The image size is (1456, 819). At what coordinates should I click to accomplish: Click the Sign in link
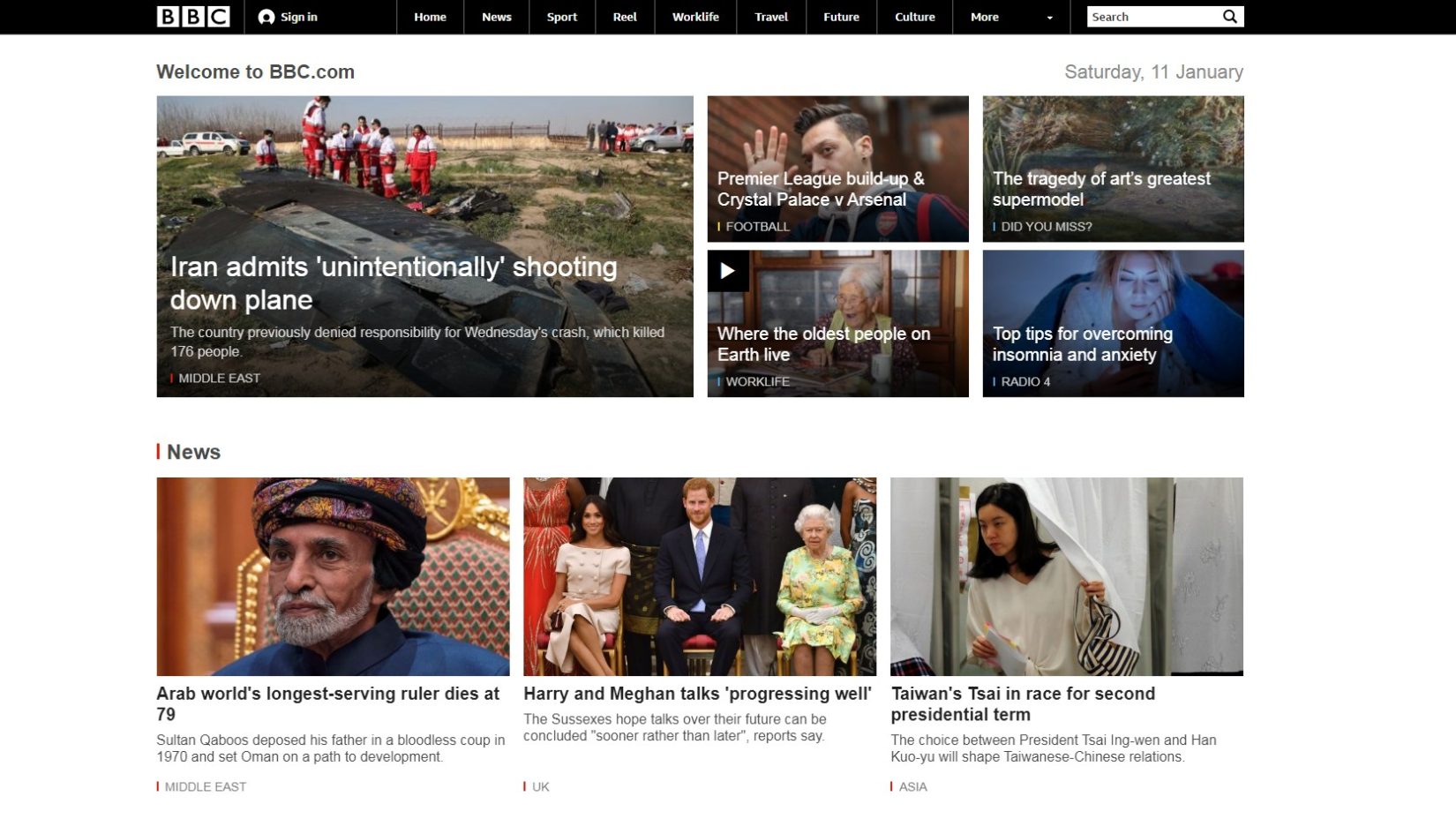coord(299,17)
